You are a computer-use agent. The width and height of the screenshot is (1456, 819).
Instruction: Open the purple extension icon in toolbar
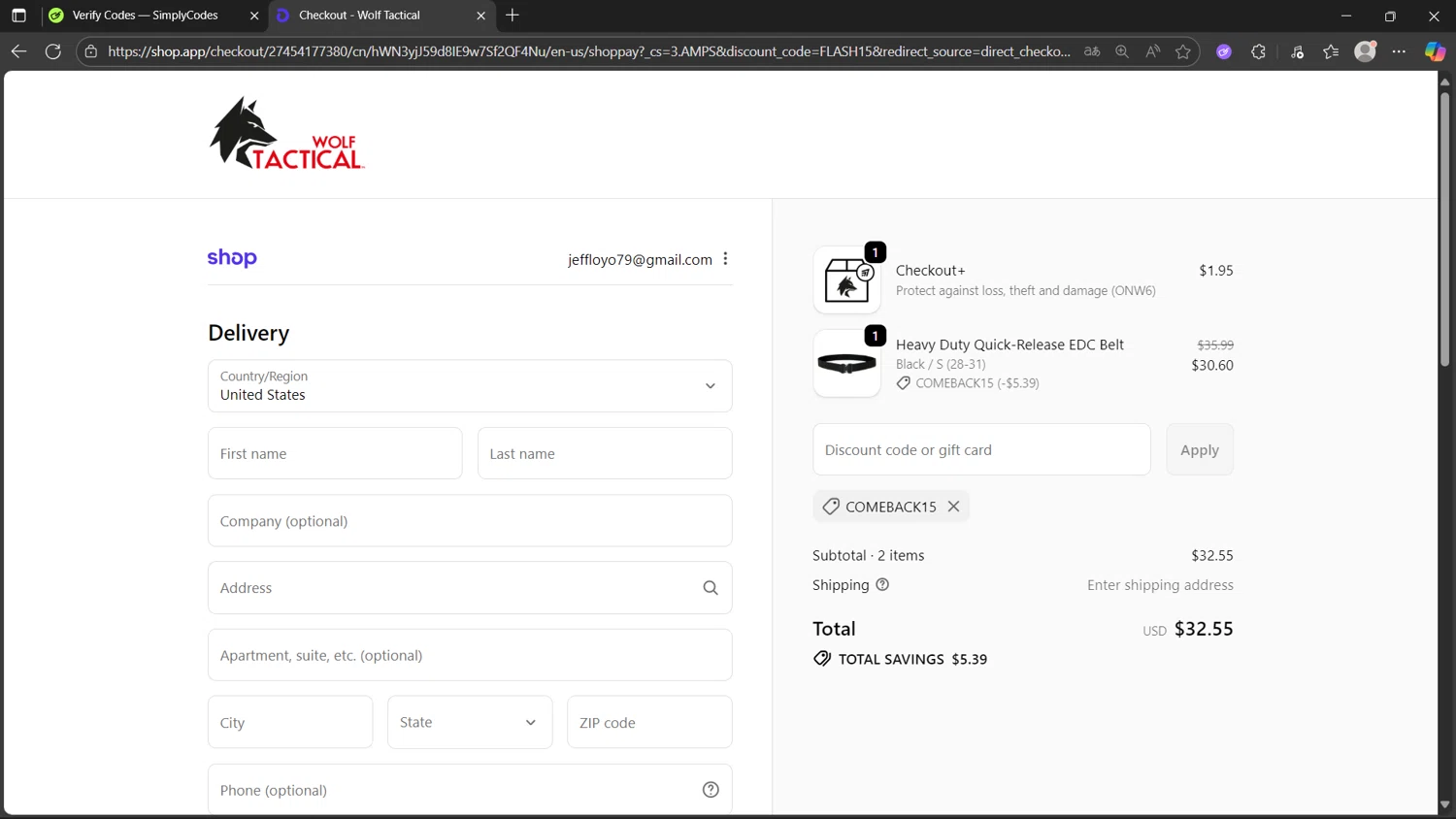click(1224, 51)
